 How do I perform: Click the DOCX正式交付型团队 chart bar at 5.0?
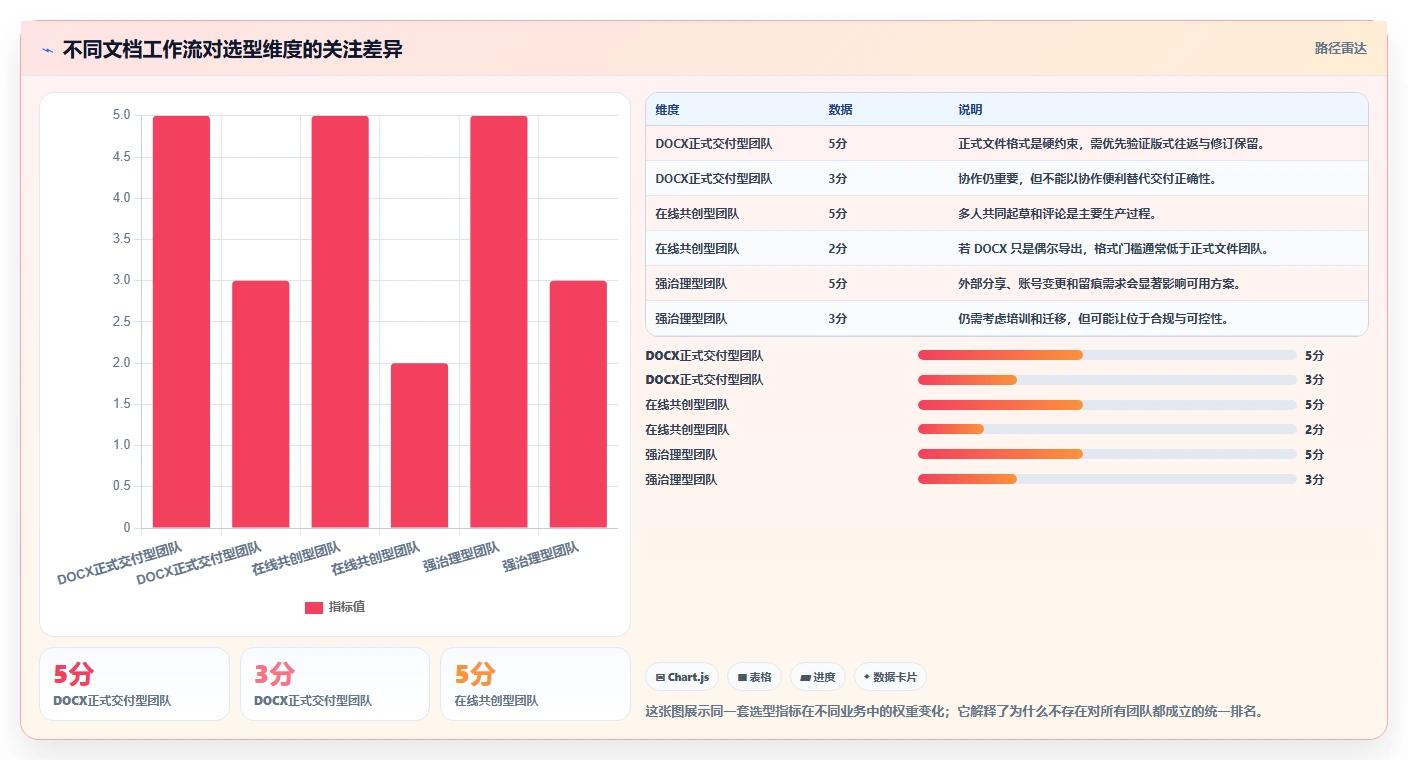pos(181,322)
